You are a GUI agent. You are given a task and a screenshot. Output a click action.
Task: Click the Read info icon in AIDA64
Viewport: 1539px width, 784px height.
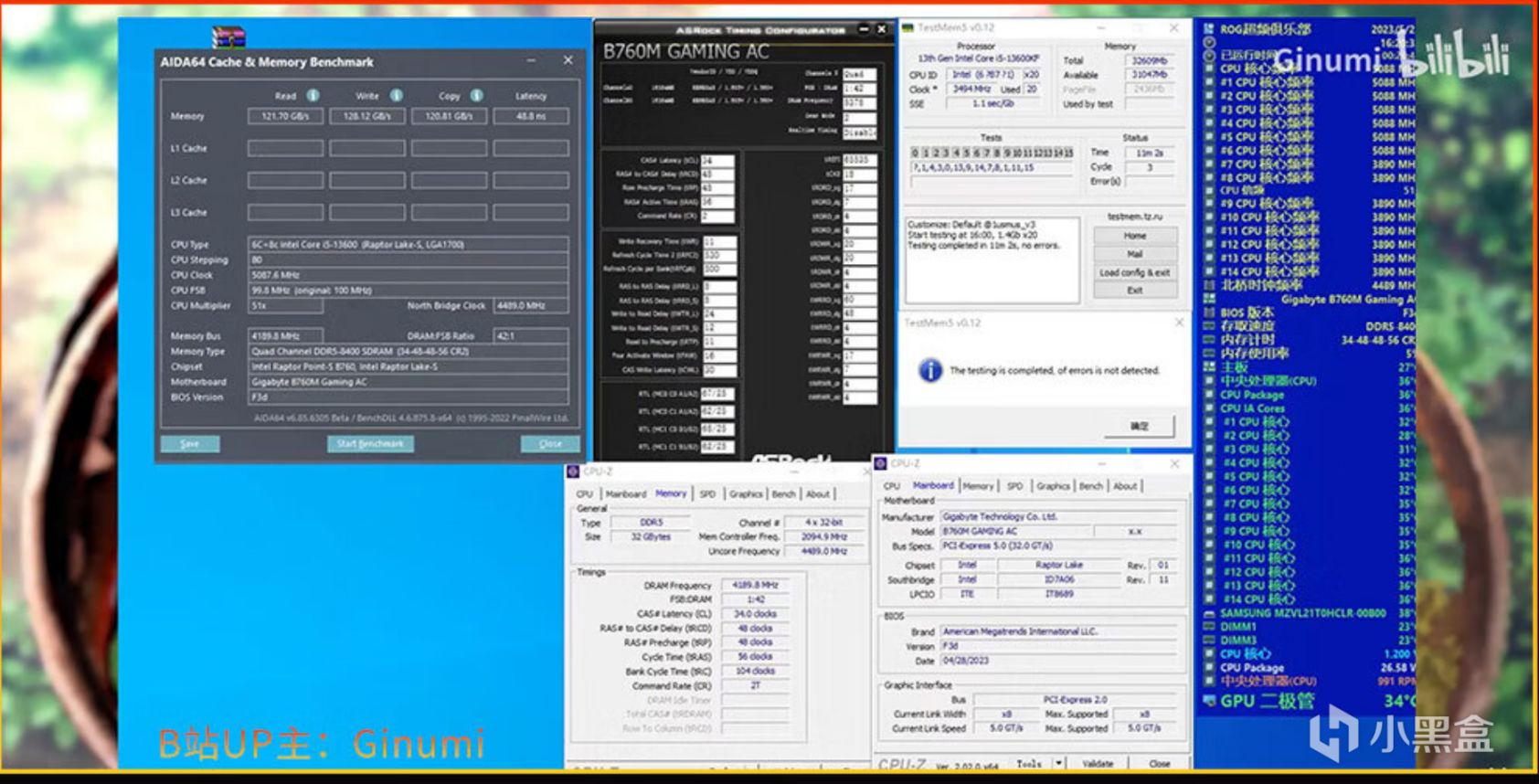tap(313, 95)
